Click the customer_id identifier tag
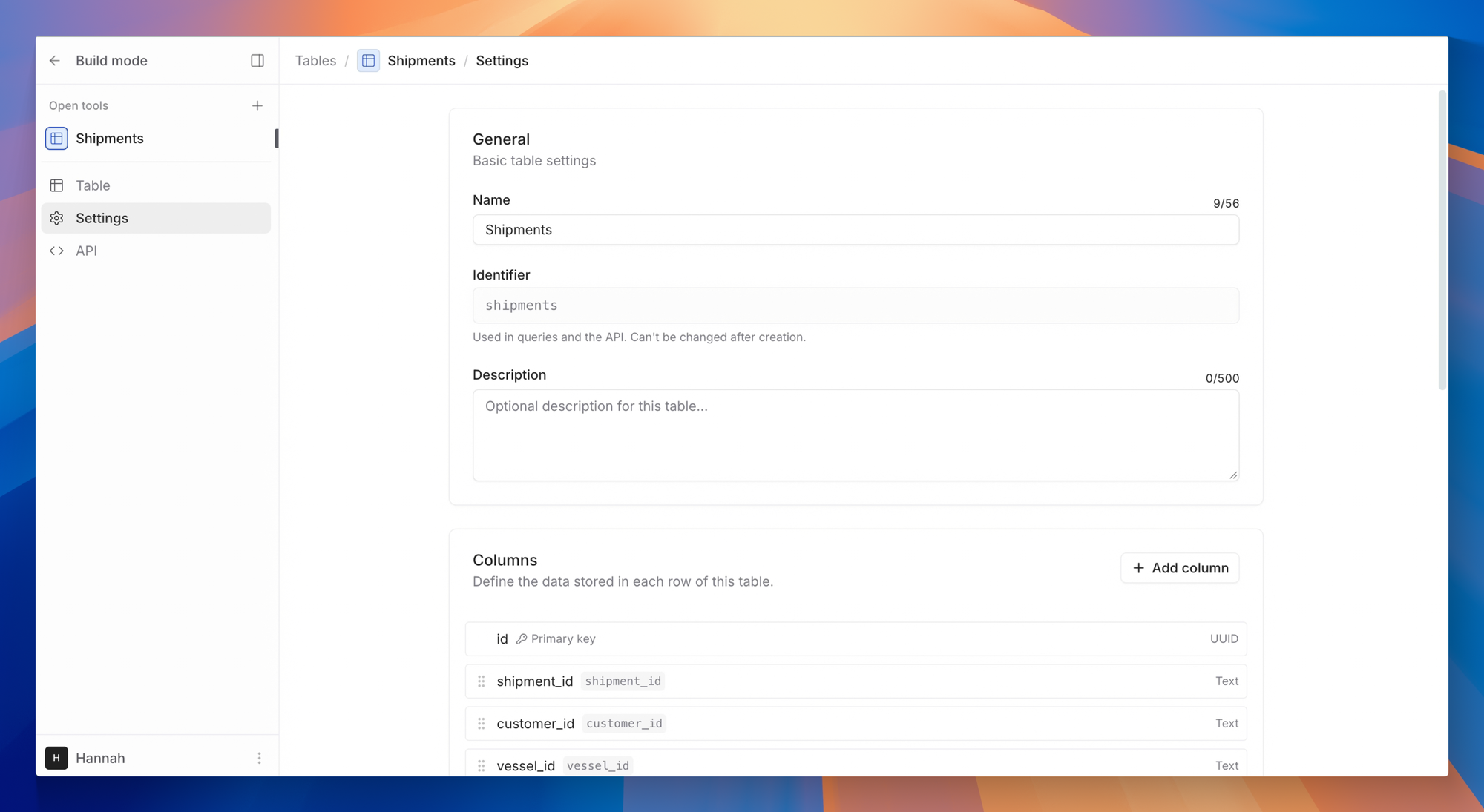The width and height of the screenshot is (1484, 812). pyautogui.click(x=624, y=723)
